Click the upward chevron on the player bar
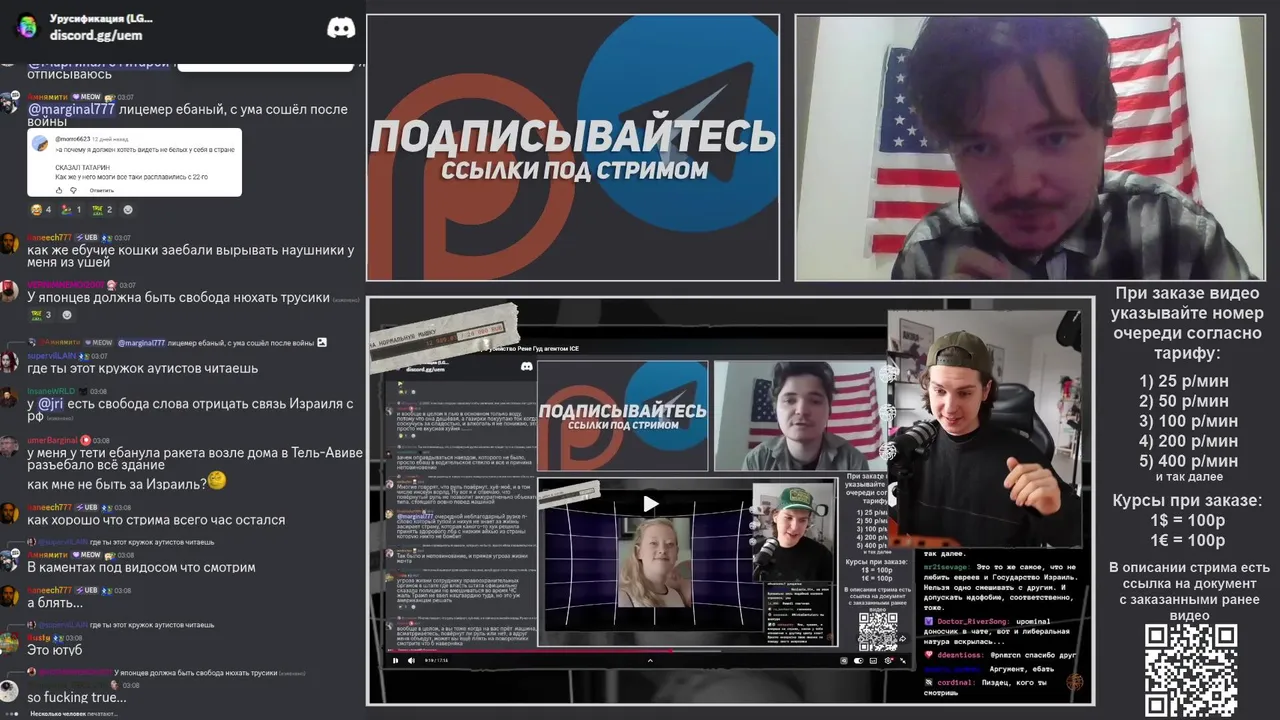 tap(650, 660)
